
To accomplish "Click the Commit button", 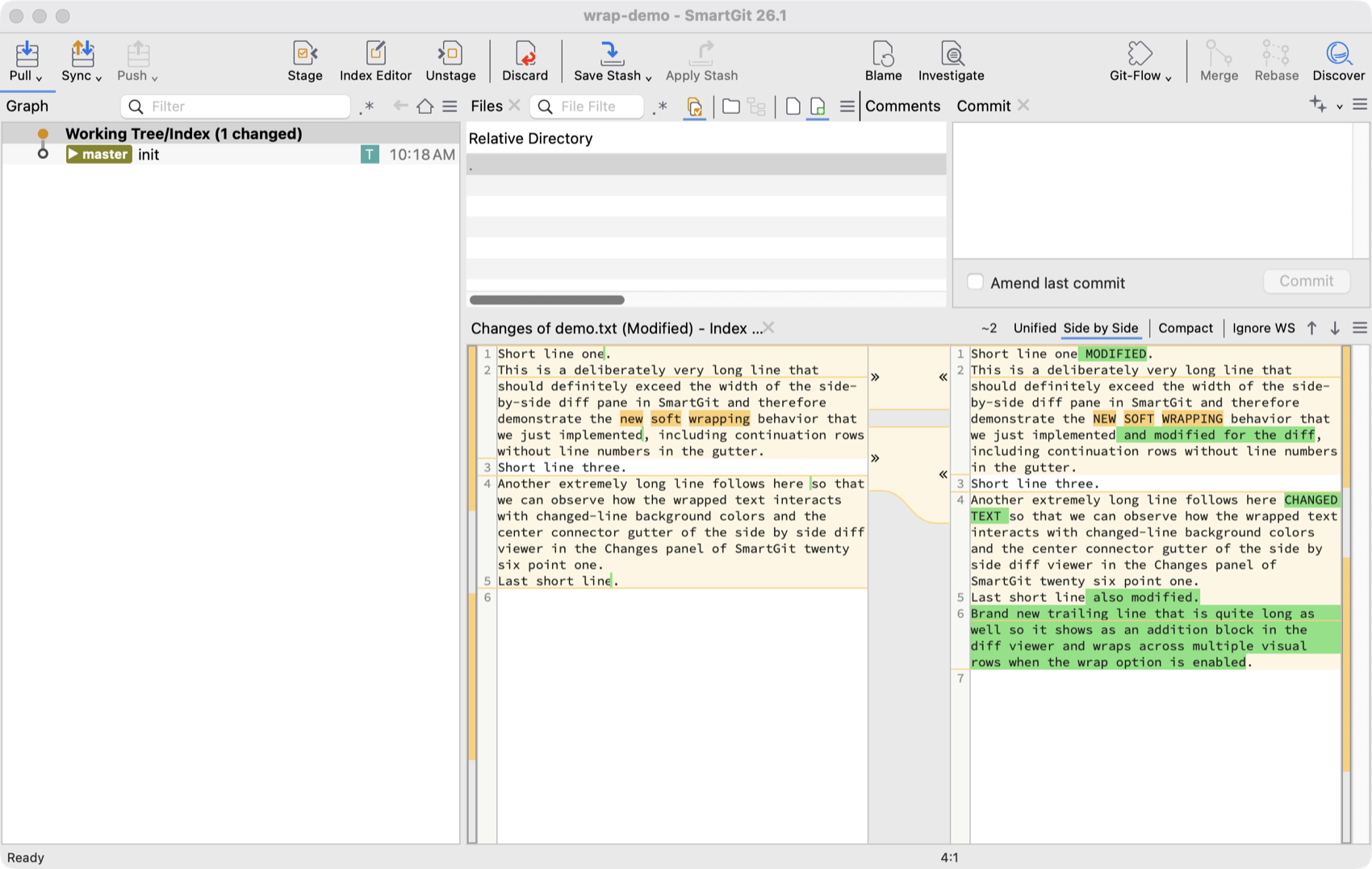I will (1306, 281).
